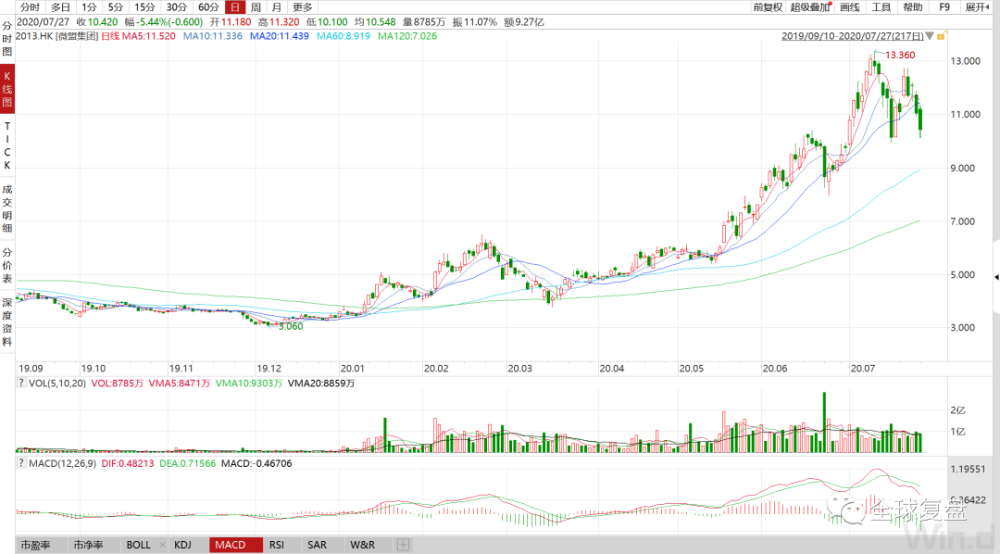Click the MA20:11.439 legend label

tap(279, 36)
